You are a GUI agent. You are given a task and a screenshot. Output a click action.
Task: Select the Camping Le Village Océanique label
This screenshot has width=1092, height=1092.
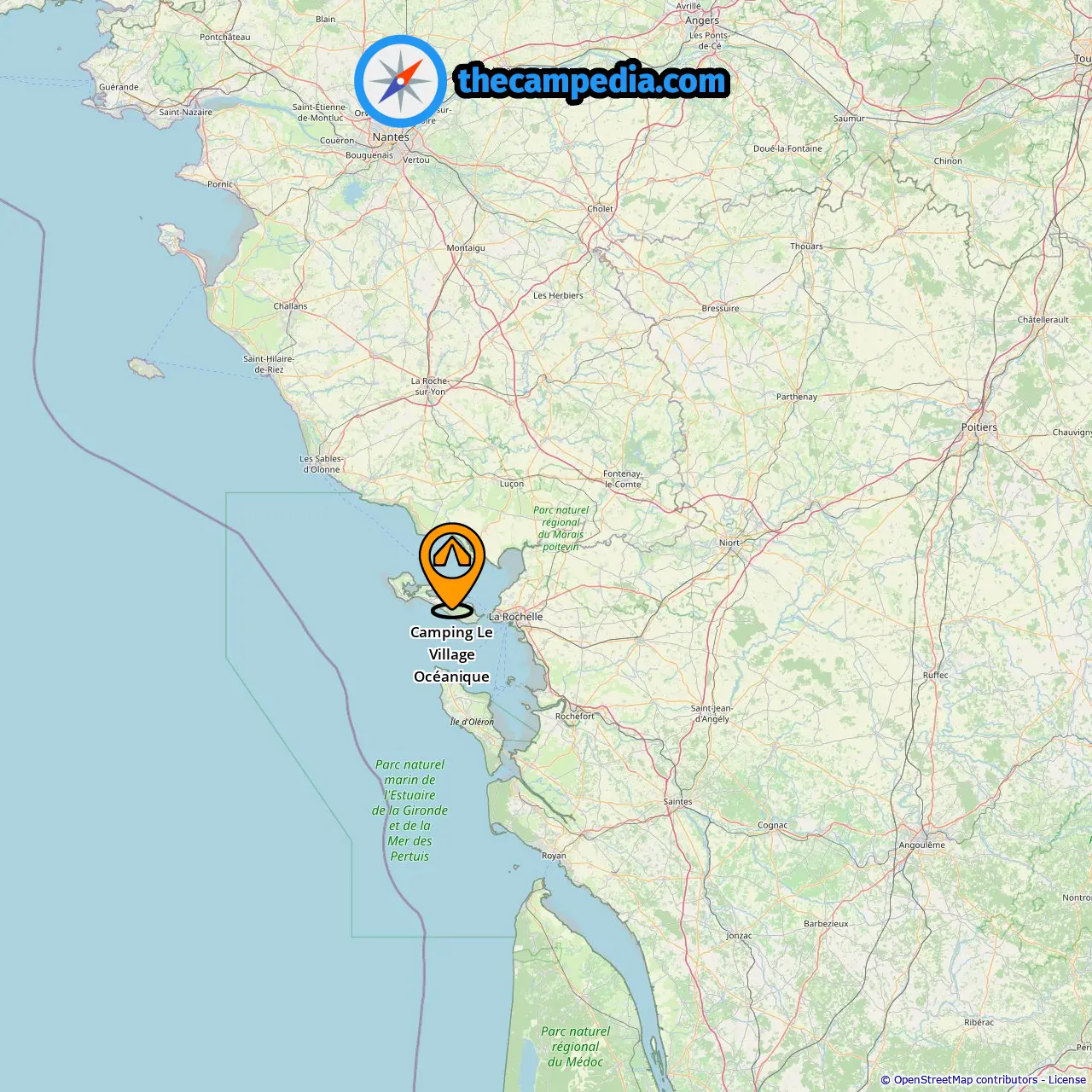(451, 654)
